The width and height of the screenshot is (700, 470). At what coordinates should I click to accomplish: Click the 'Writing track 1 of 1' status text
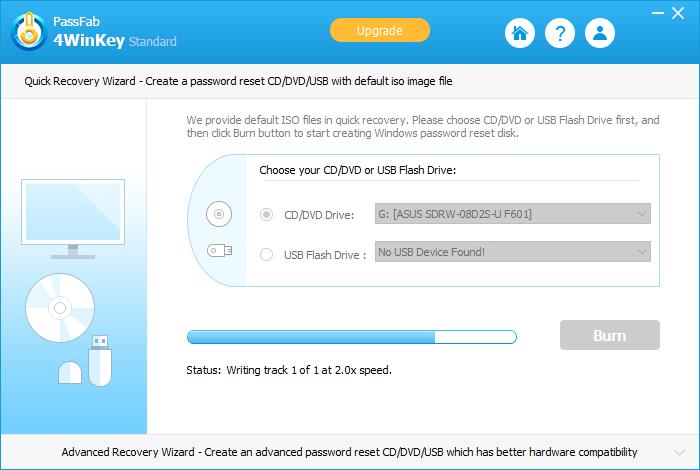pos(309,370)
